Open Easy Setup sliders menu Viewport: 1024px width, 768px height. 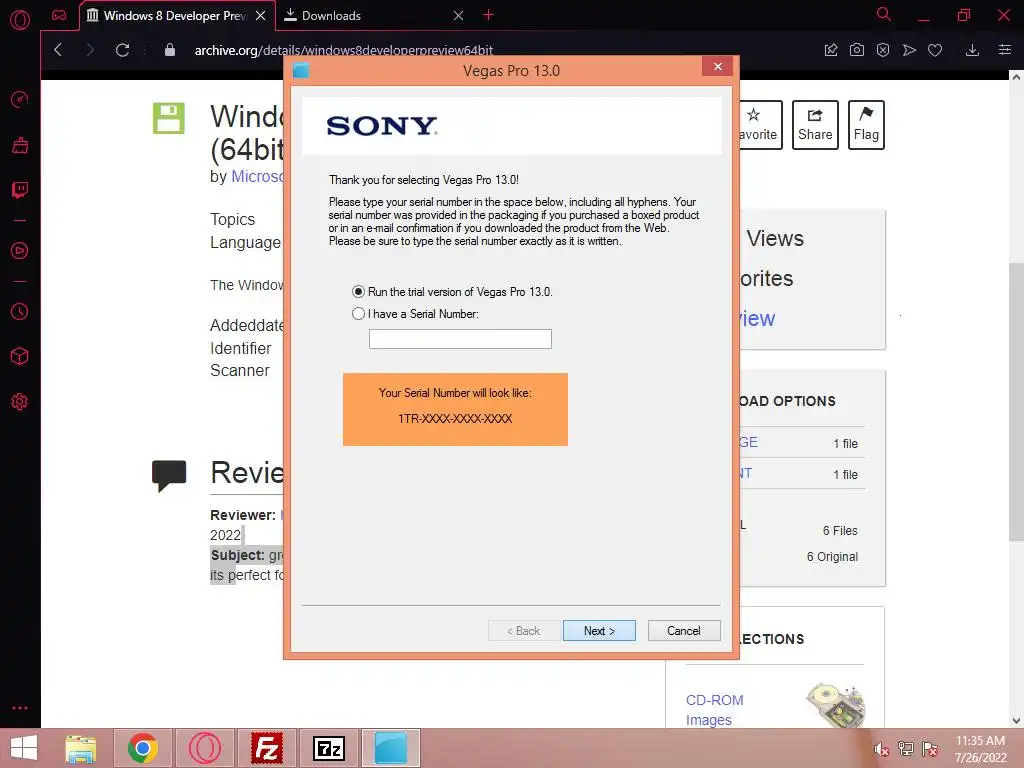click(x=1005, y=50)
